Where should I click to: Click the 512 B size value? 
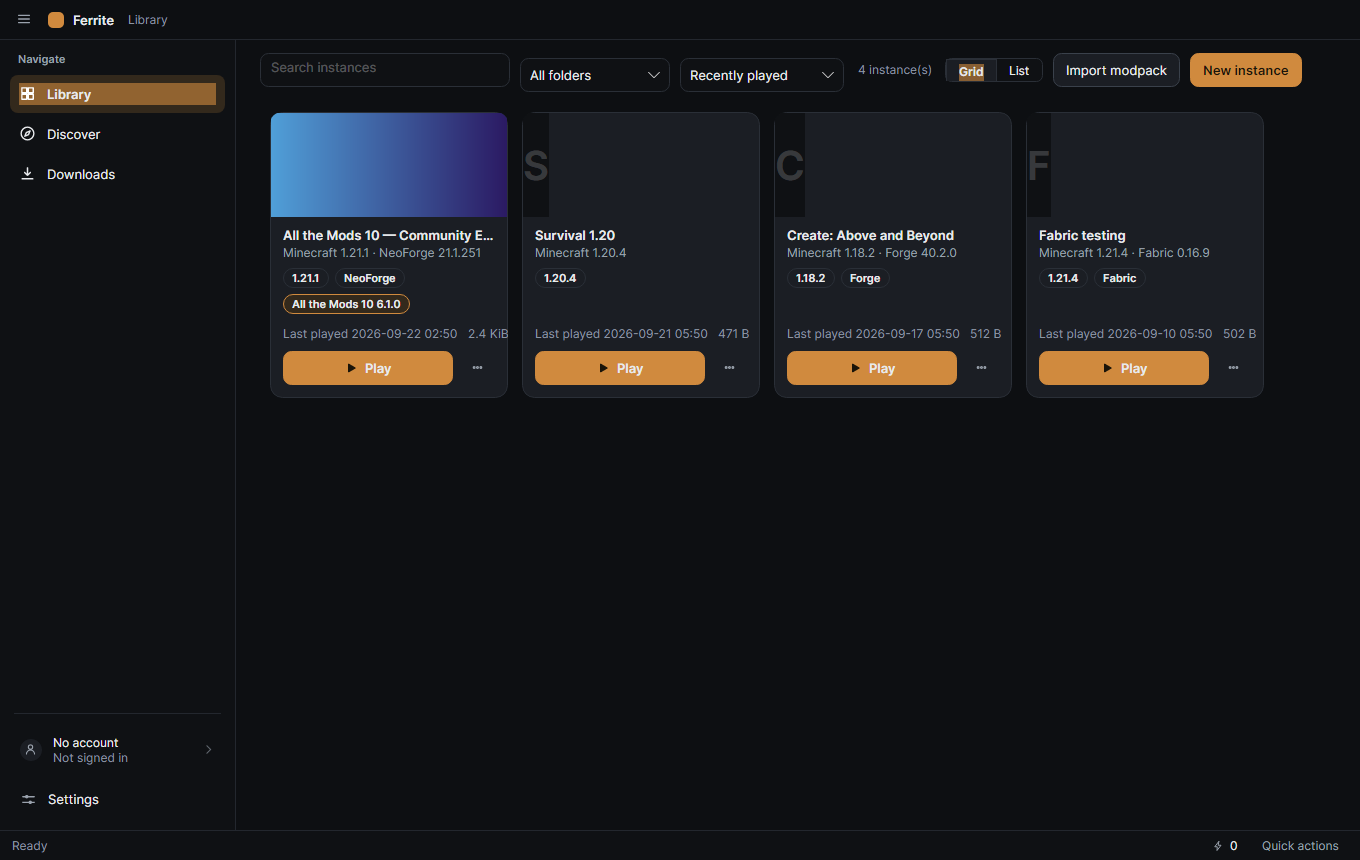point(985,334)
